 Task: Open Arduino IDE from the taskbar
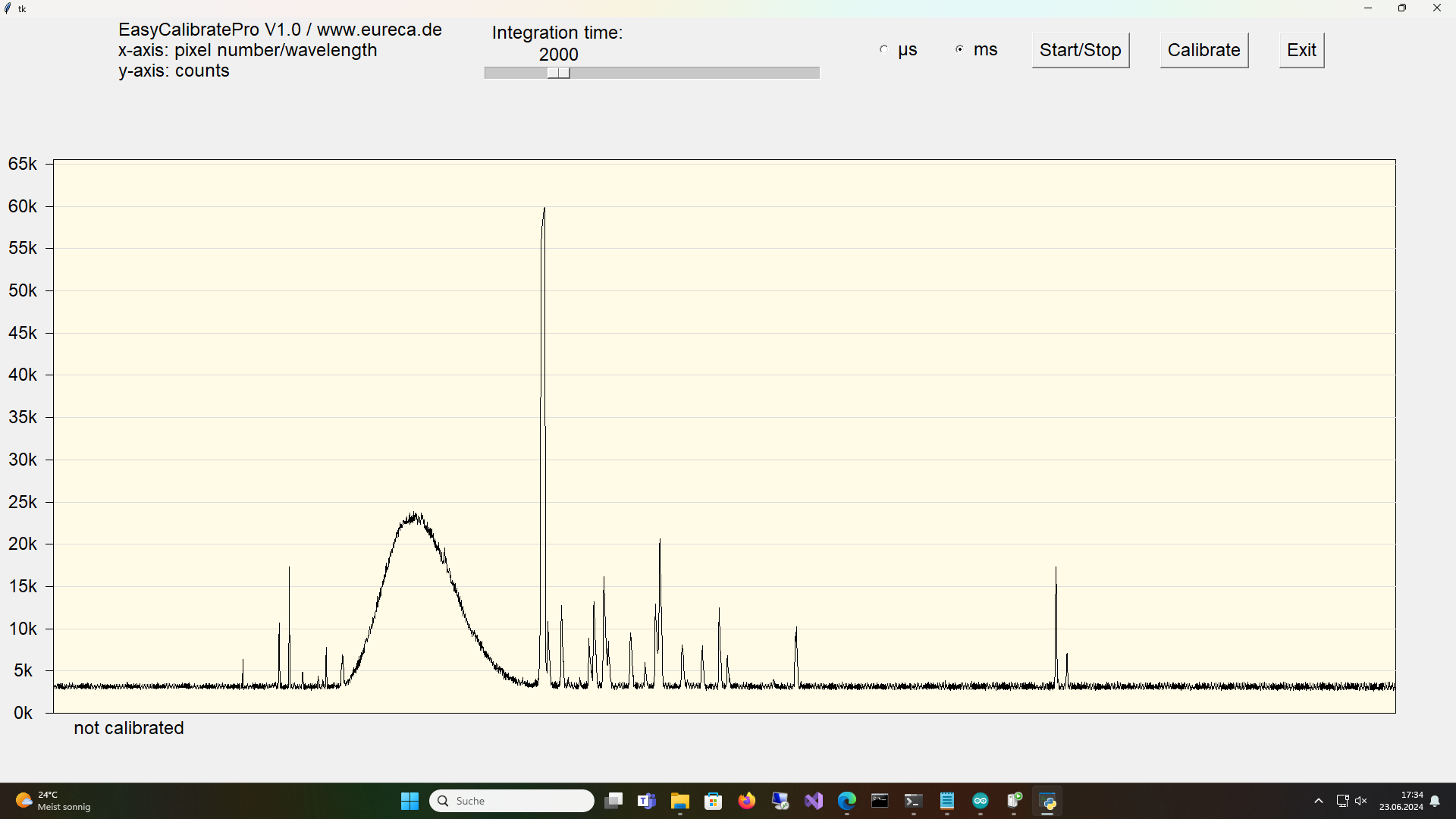(x=981, y=801)
